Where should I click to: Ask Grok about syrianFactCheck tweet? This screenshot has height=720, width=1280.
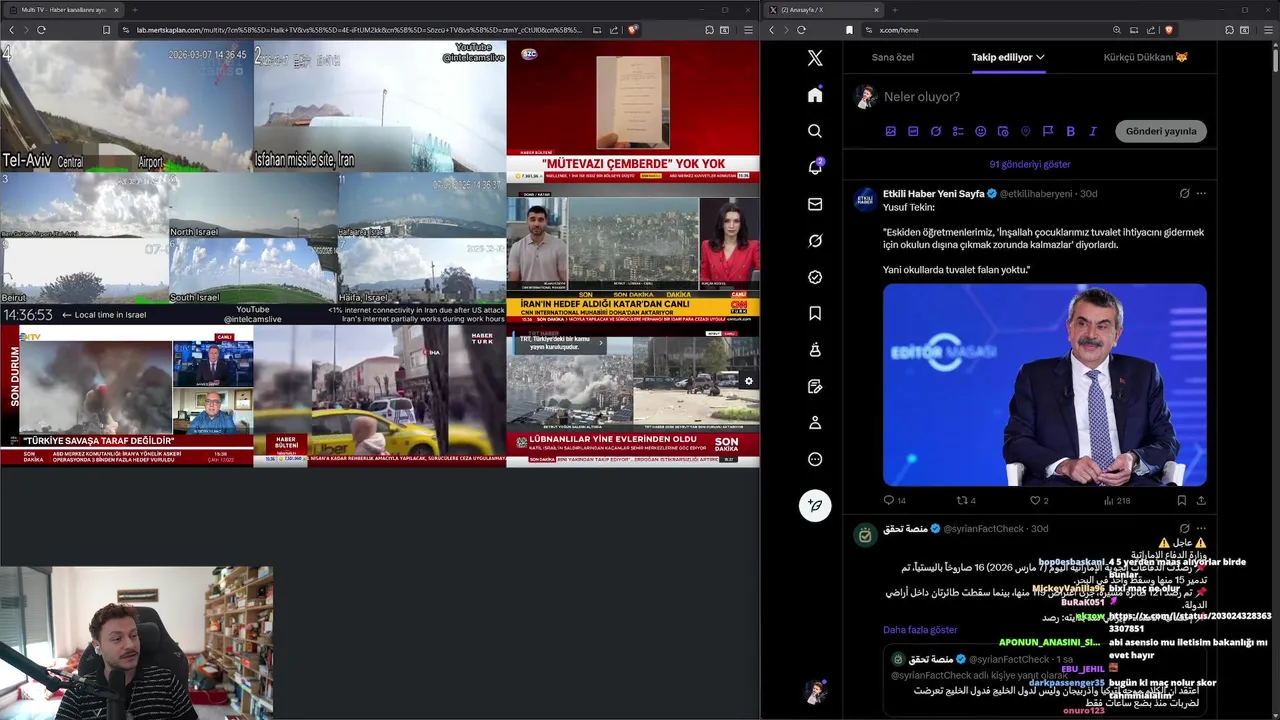[1184, 528]
